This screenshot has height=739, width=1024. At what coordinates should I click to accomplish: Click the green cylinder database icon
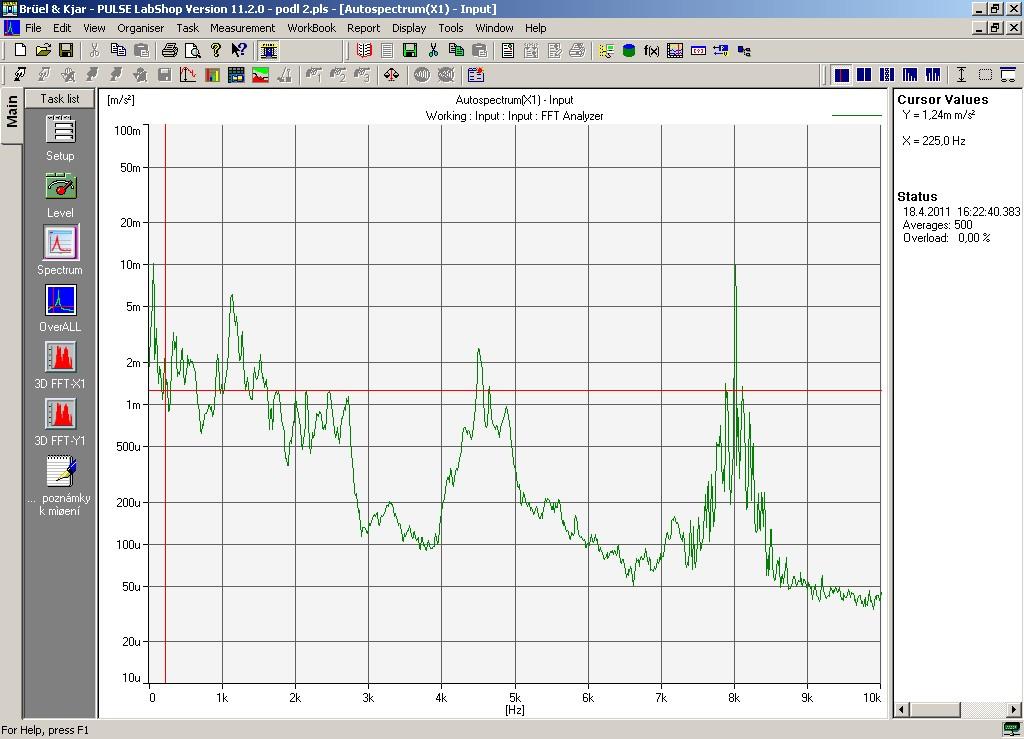[x=629, y=50]
